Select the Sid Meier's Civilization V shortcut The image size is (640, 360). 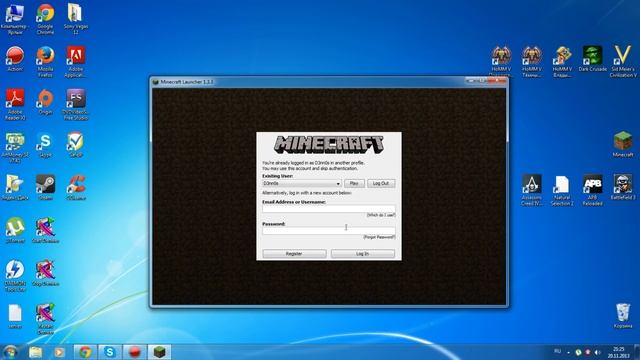623,61
